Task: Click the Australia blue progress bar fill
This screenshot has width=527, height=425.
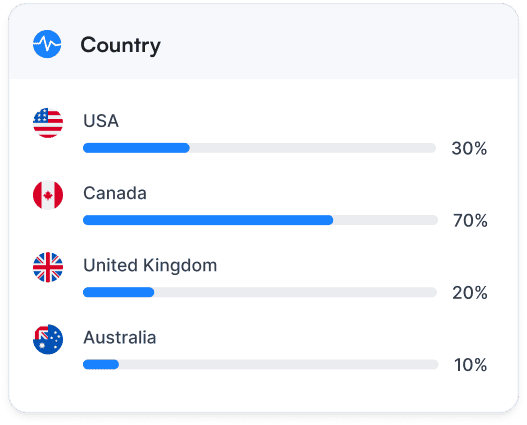Action: 101,365
